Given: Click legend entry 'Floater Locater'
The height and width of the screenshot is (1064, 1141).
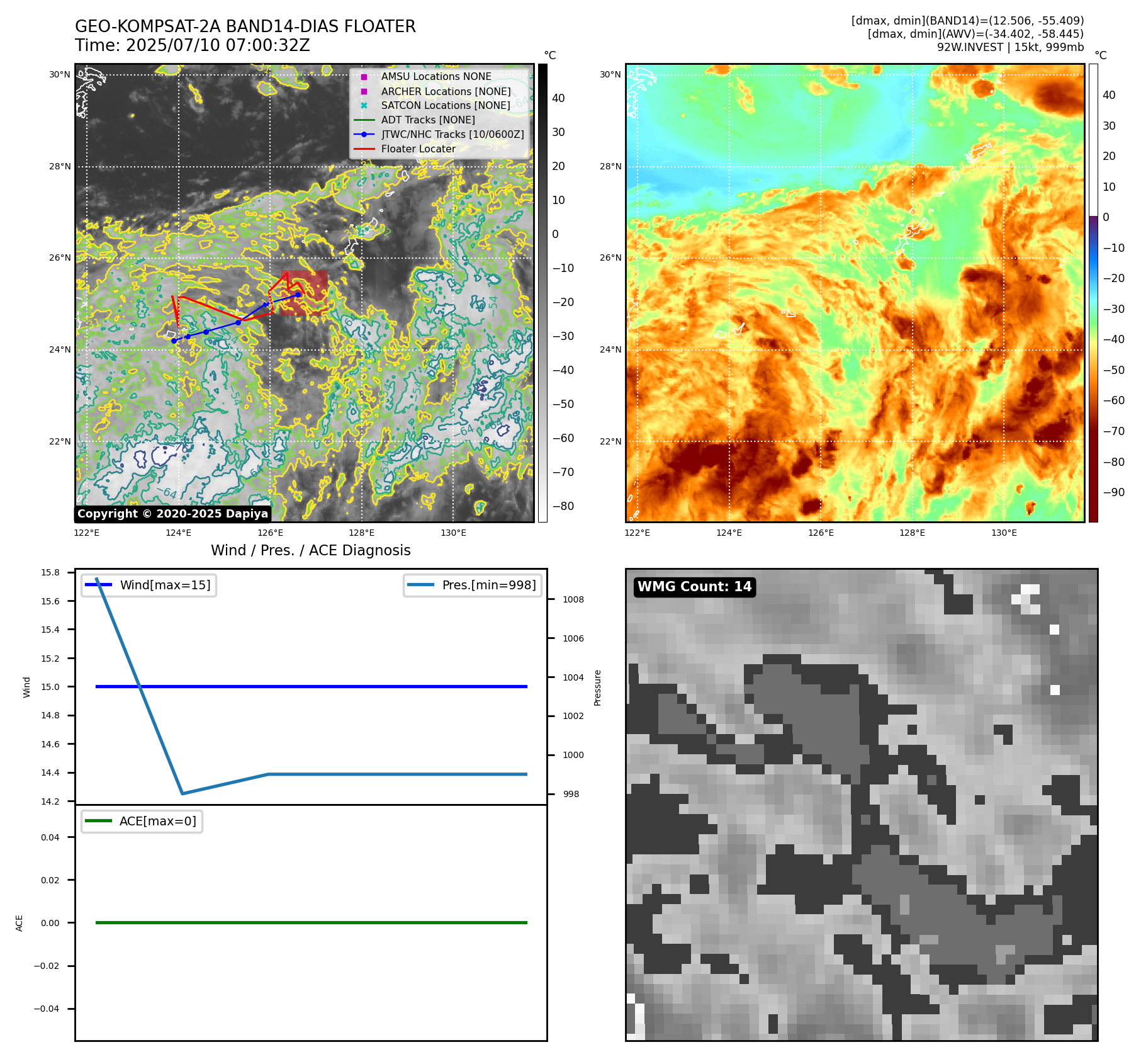Looking at the screenshot, I should [419, 149].
